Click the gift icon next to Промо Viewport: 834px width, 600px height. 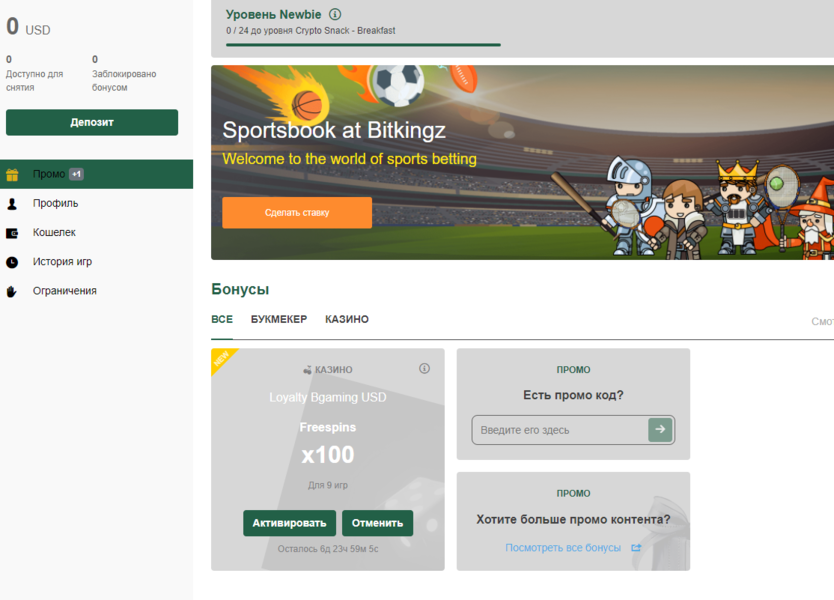[12, 175]
